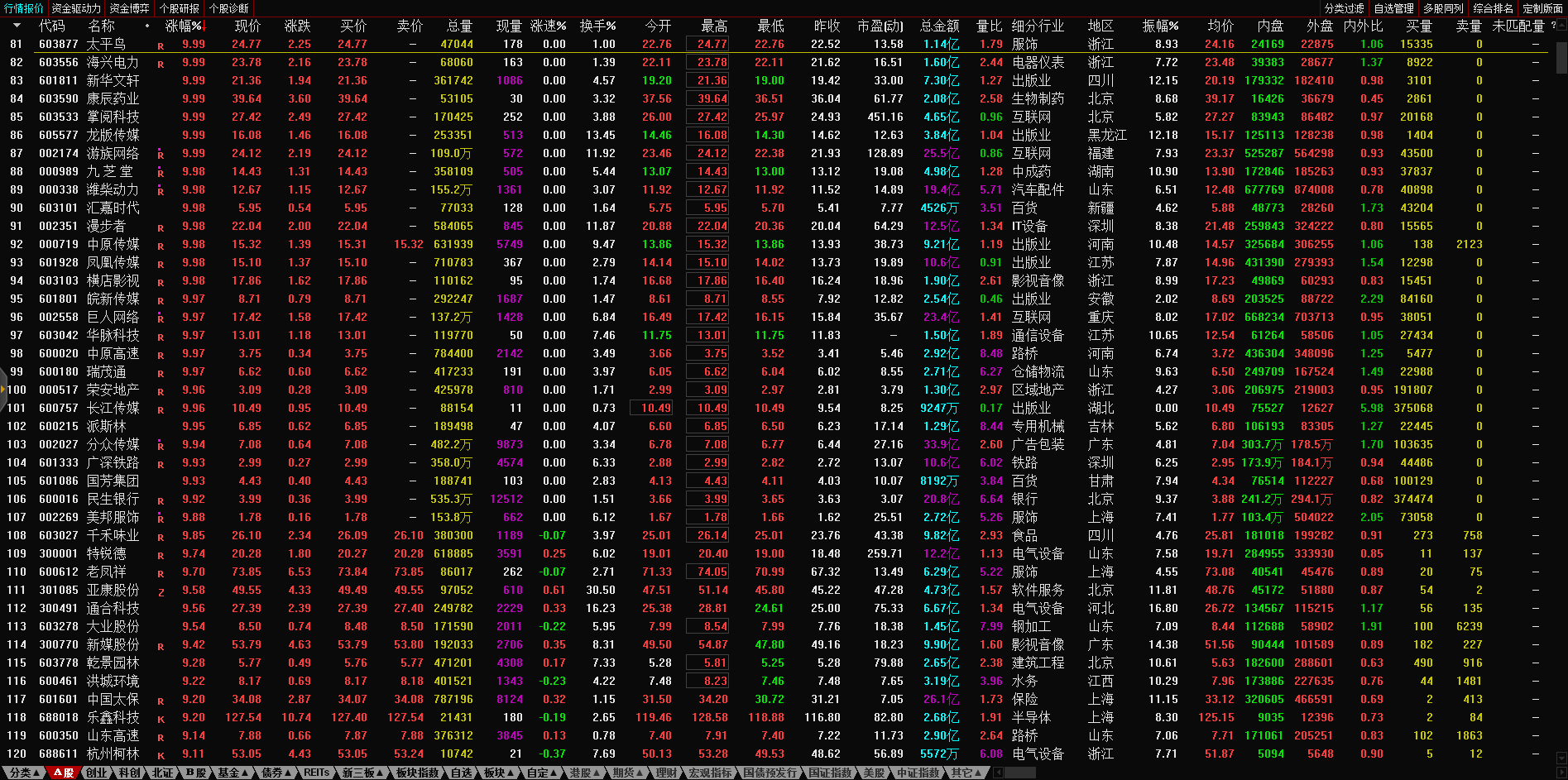Open the column header dropdown arrow
The width and height of the screenshot is (1568, 780).
tap(17, 26)
